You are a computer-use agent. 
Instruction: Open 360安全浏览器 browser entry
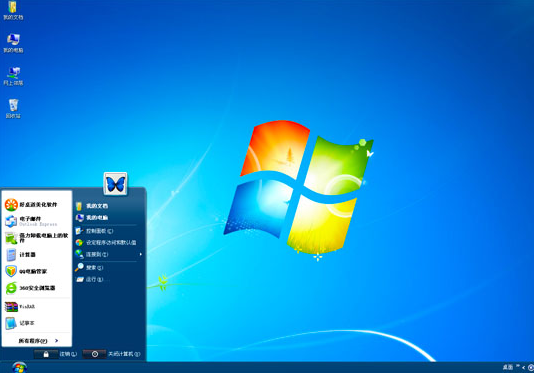(36, 288)
